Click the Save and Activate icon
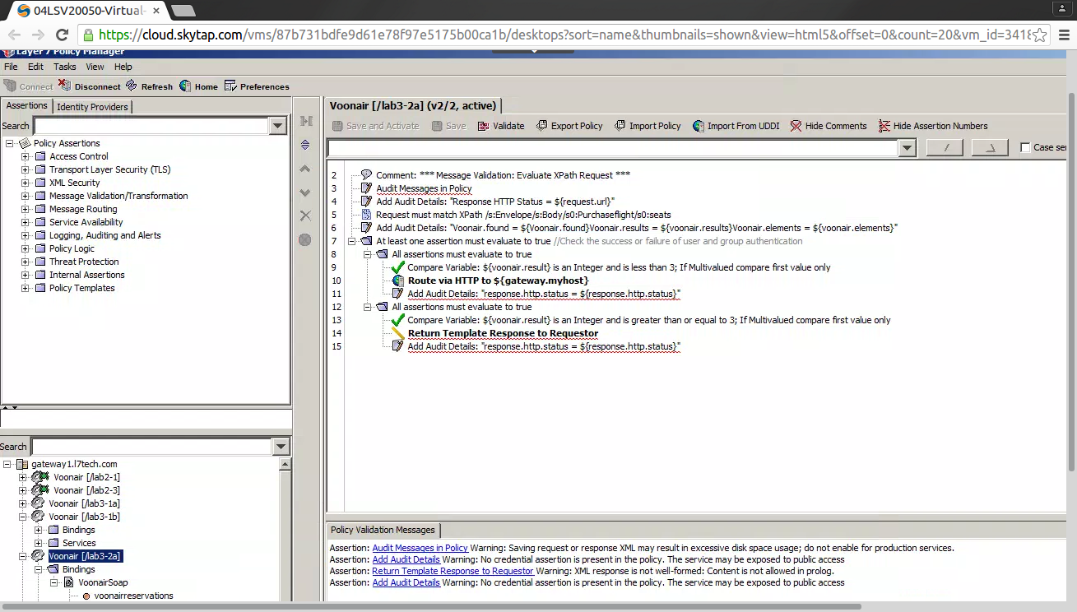 point(337,126)
